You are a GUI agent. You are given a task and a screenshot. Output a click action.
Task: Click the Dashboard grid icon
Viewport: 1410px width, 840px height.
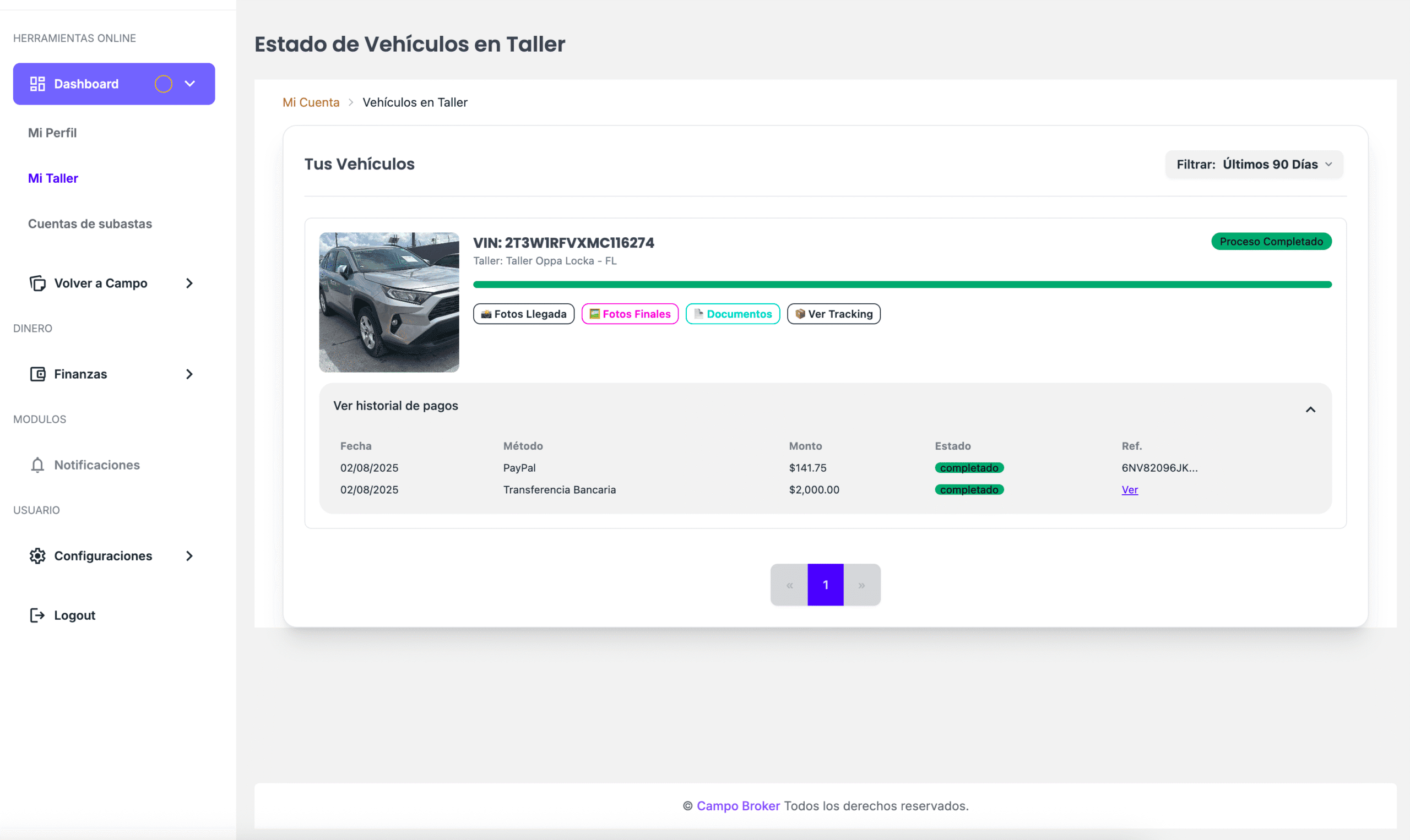pyautogui.click(x=37, y=84)
